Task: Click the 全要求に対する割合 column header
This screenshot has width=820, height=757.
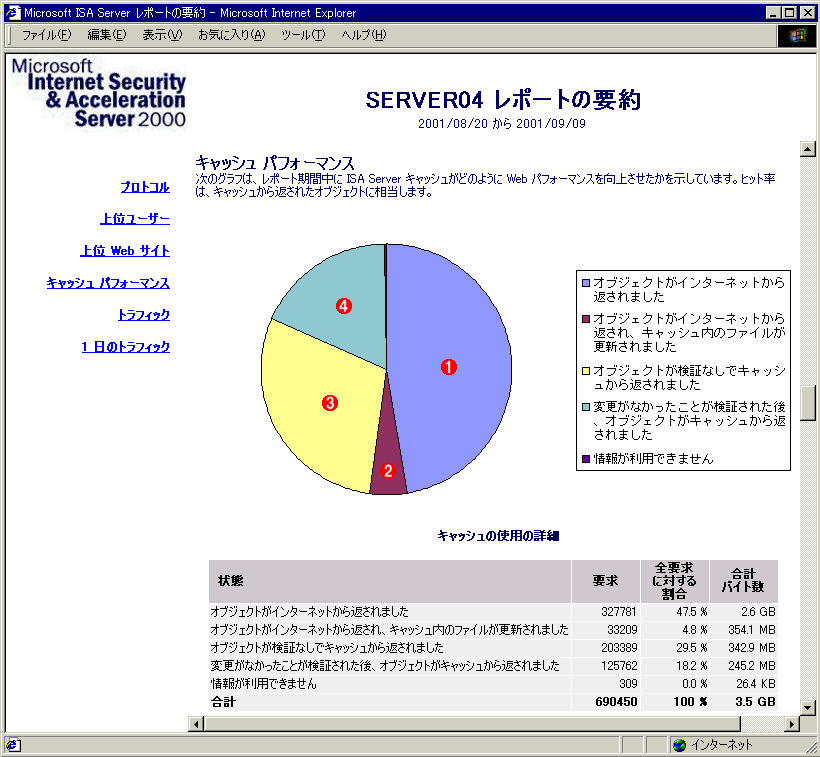Action: coord(675,581)
